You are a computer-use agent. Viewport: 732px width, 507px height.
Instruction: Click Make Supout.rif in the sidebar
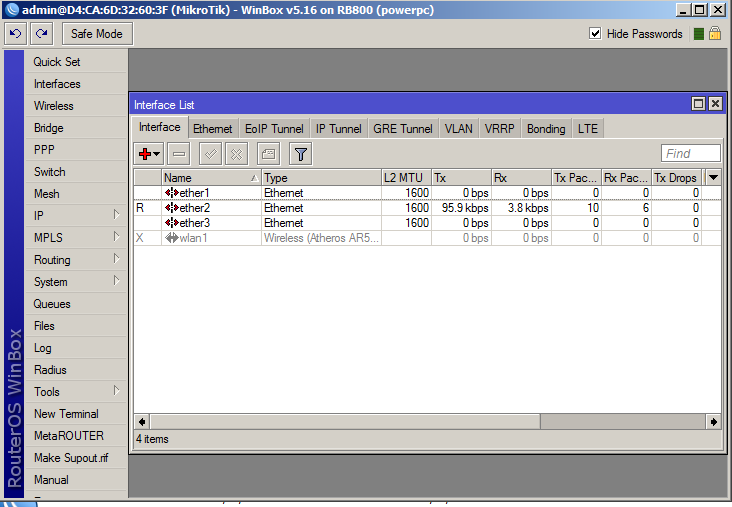tap(76, 457)
